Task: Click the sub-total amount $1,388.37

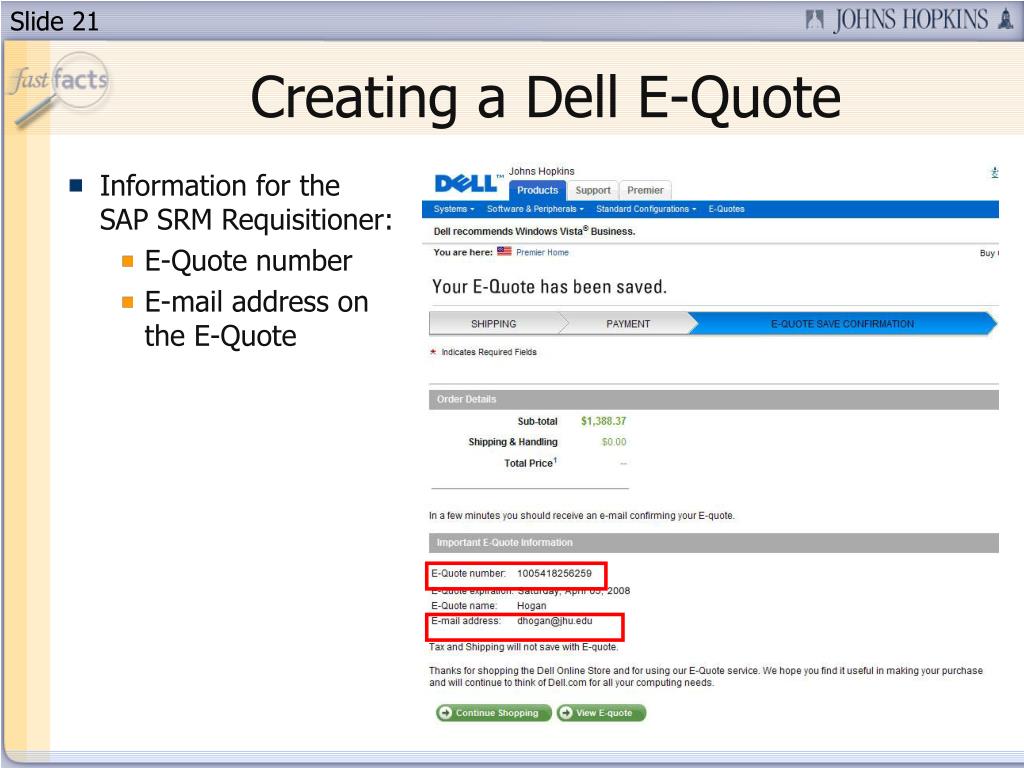Action: (603, 421)
